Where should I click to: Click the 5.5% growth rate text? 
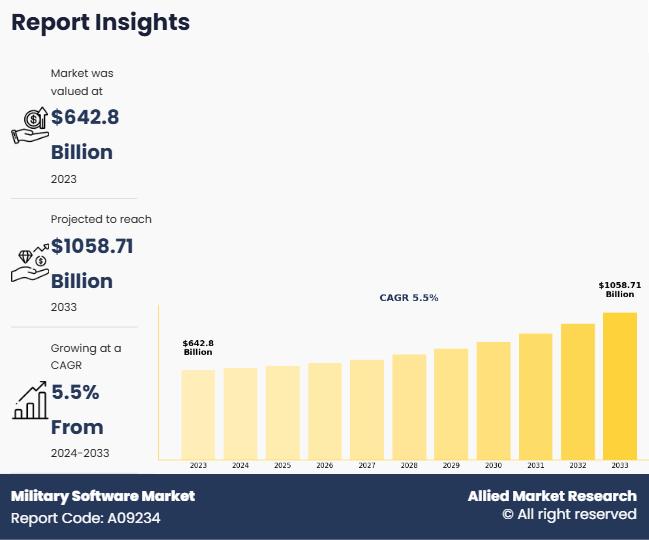click(75, 392)
